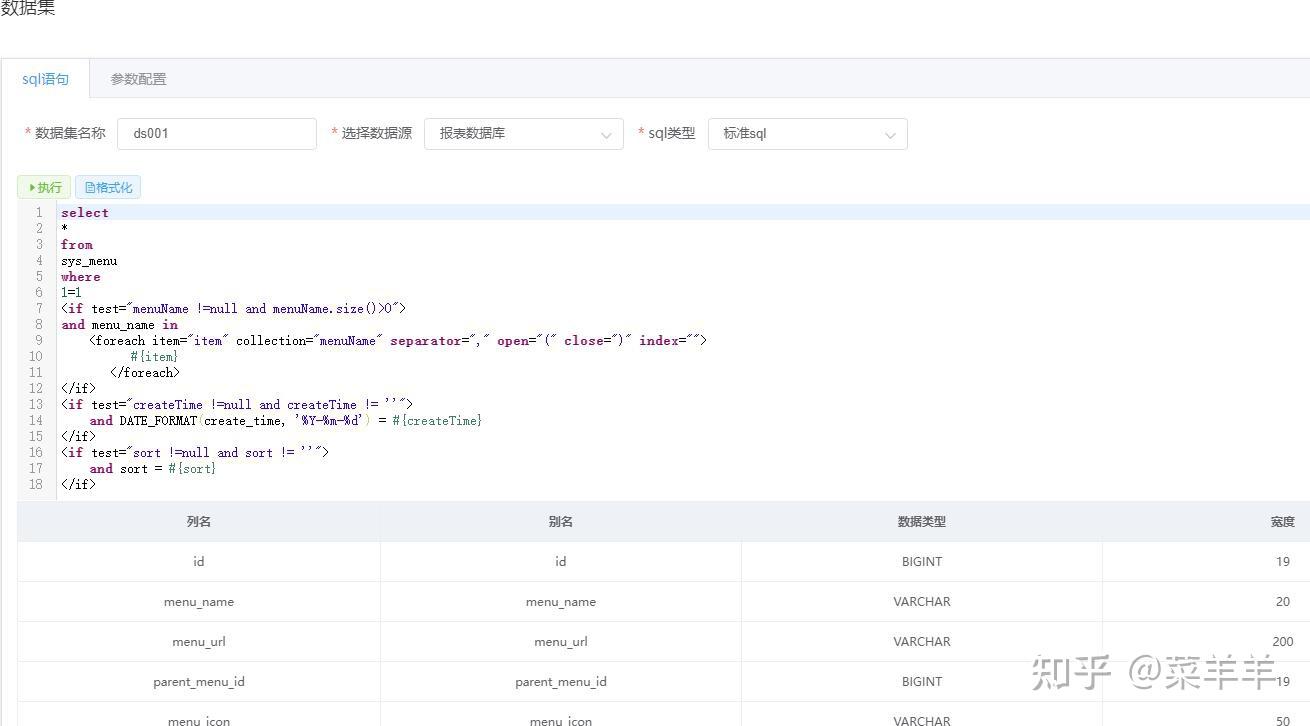
Task: Click the 别名 column header
Action: (560, 521)
